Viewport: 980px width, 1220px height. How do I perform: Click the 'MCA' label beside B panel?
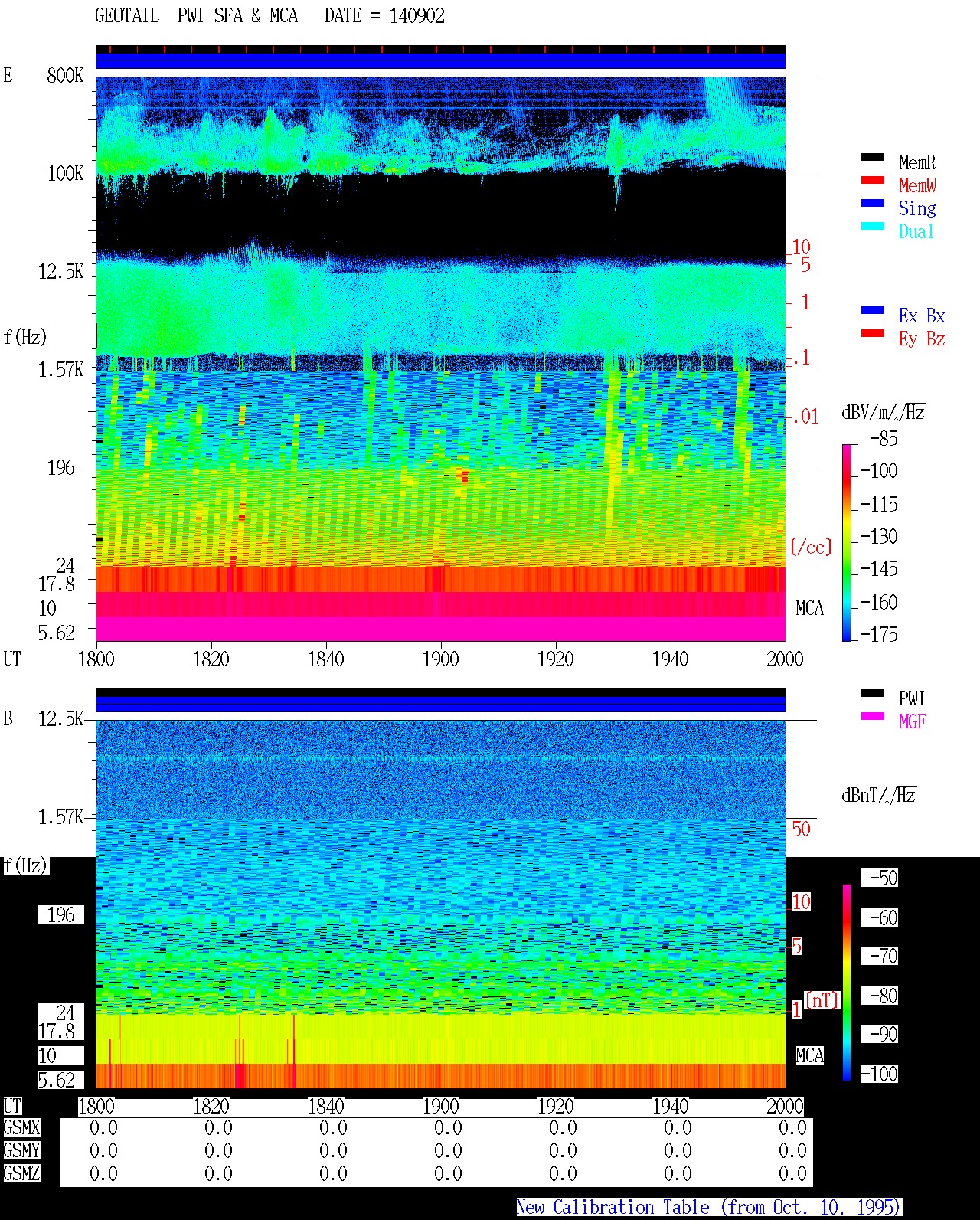tap(810, 1056)
